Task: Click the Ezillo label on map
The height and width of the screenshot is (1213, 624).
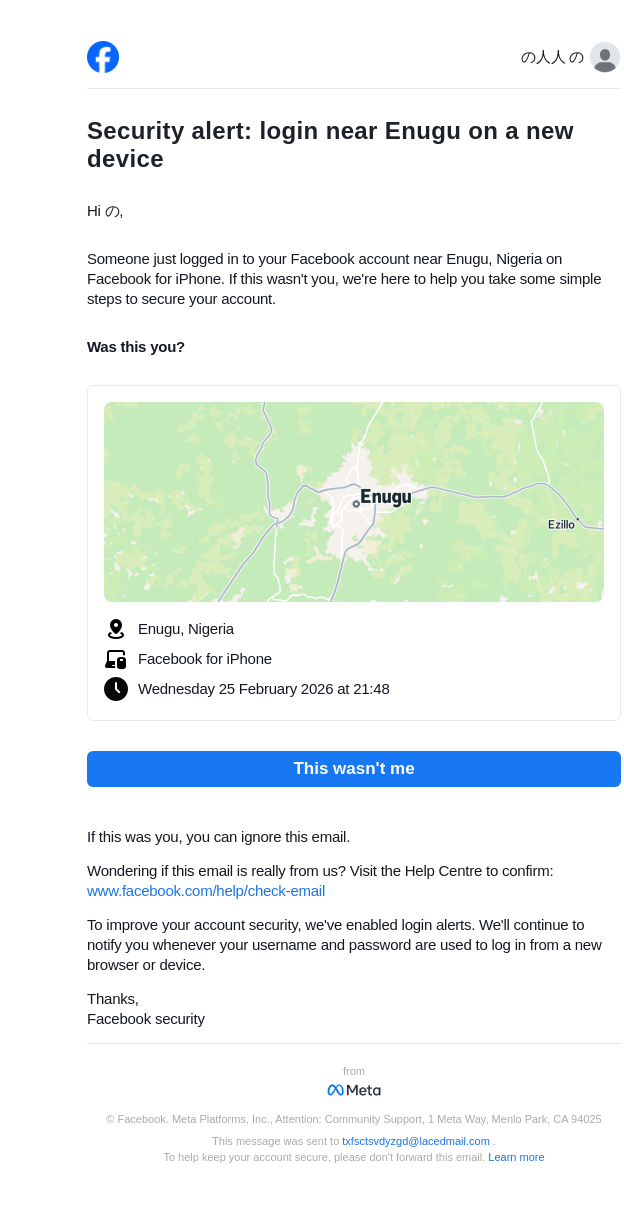Action: [x=561, y=524]
